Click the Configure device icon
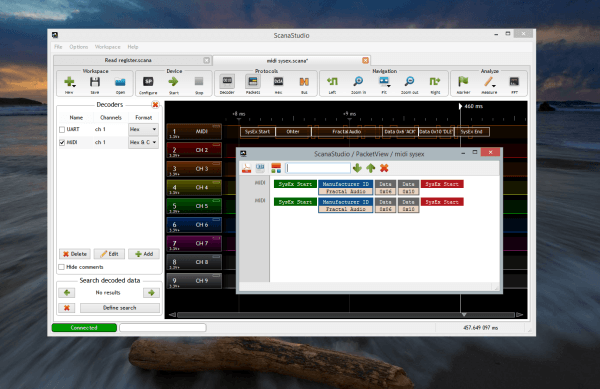 (148, 81)
